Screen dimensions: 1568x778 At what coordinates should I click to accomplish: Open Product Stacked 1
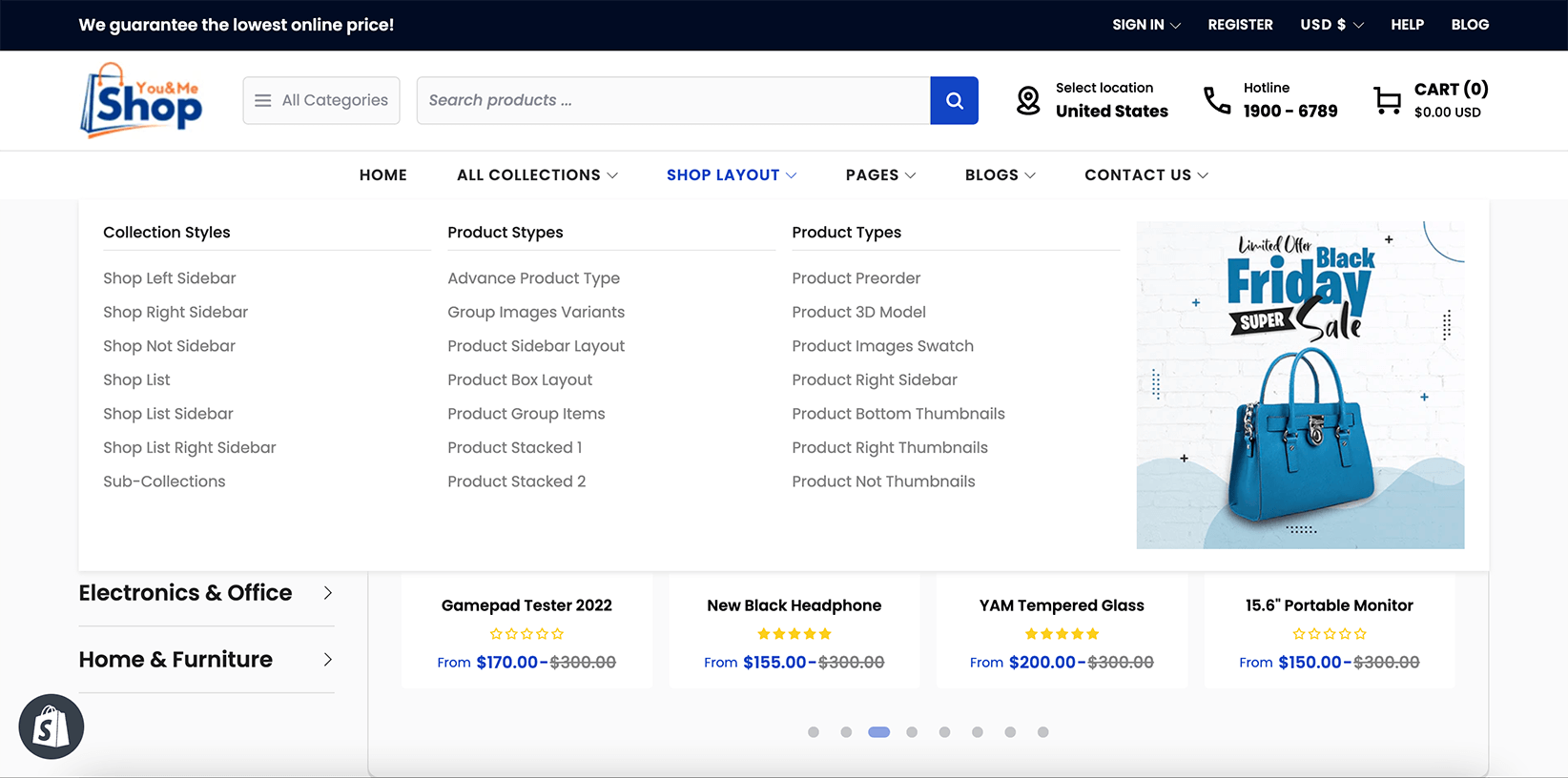[515, 447]
